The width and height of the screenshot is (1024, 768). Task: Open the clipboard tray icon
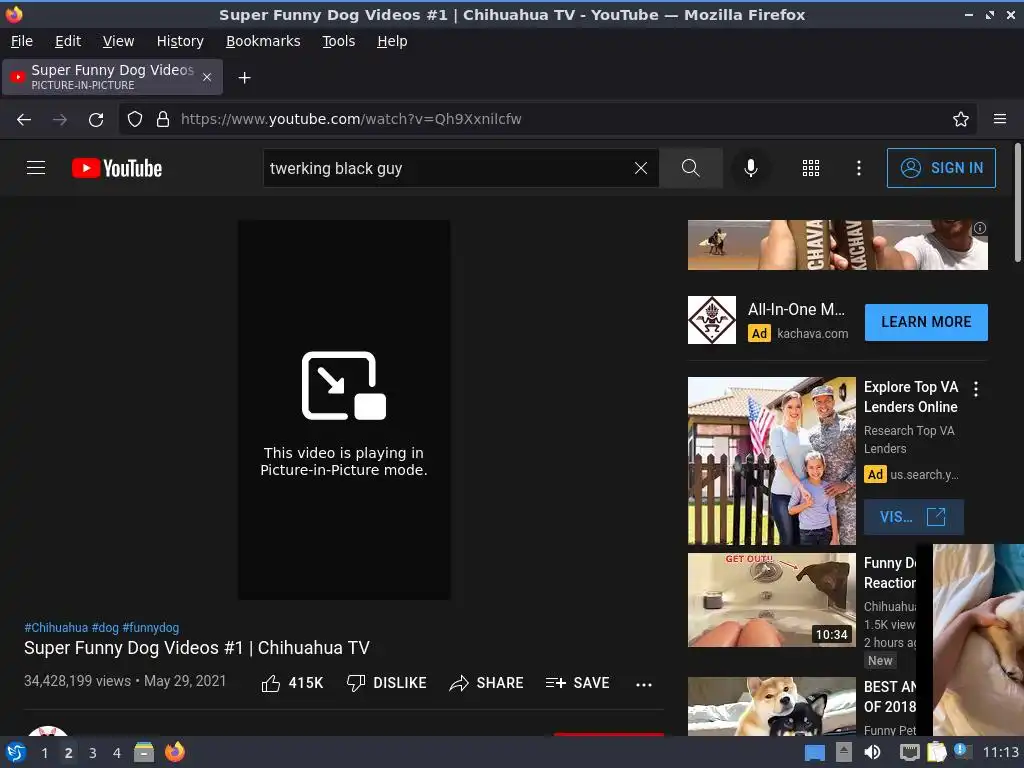(x=936, y=752)
